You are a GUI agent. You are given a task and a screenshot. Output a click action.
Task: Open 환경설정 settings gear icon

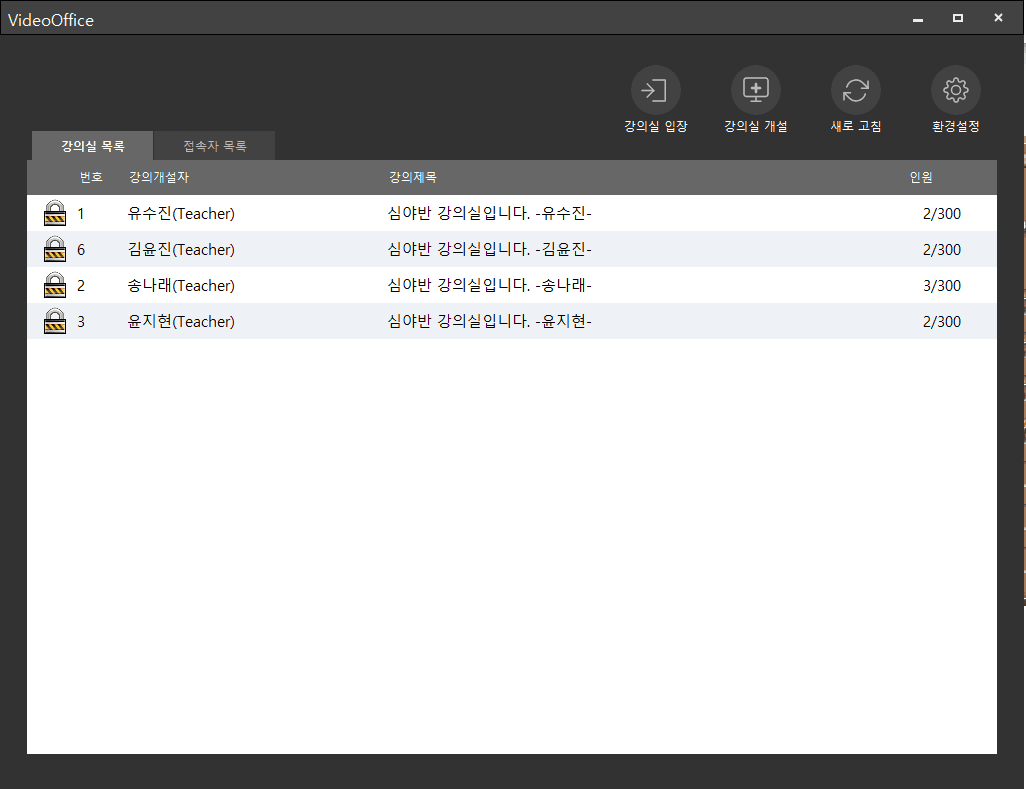955,91
